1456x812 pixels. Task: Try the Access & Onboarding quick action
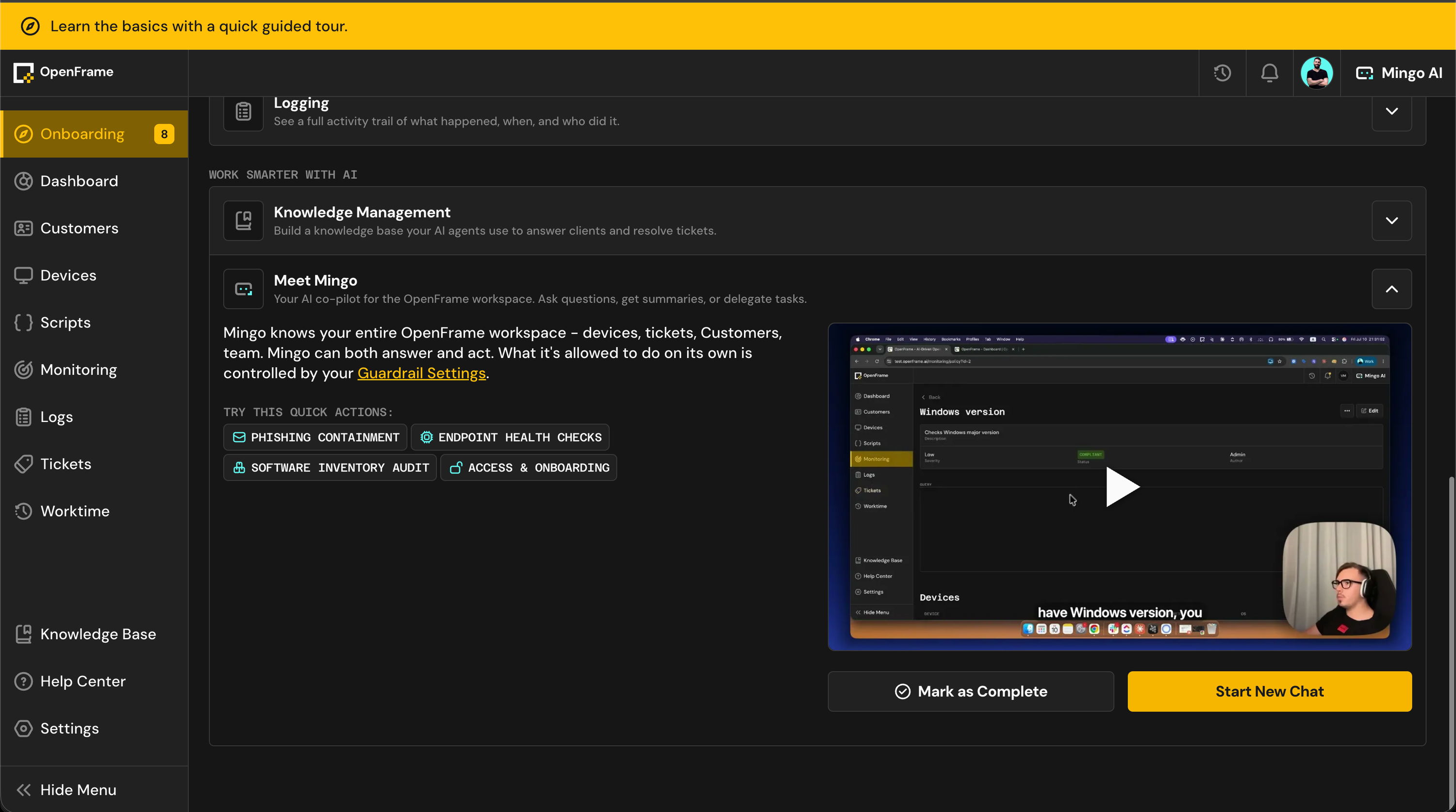529,468
